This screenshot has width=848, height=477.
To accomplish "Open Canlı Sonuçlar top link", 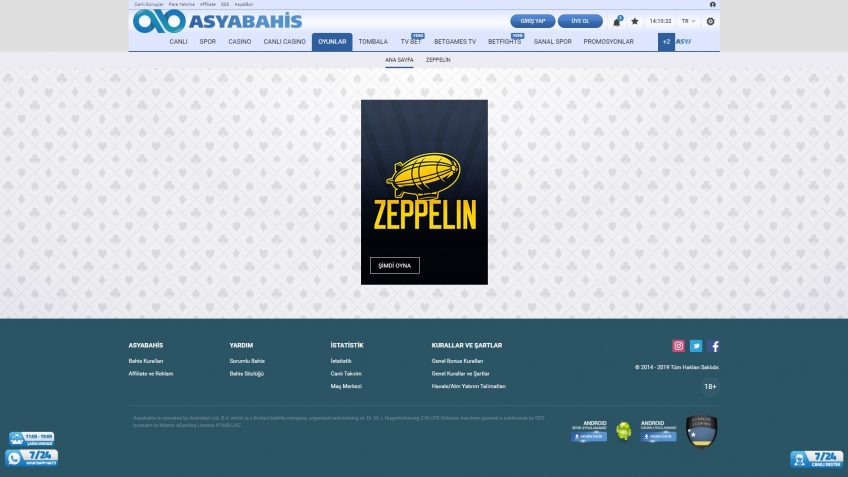I will (149, 4).
